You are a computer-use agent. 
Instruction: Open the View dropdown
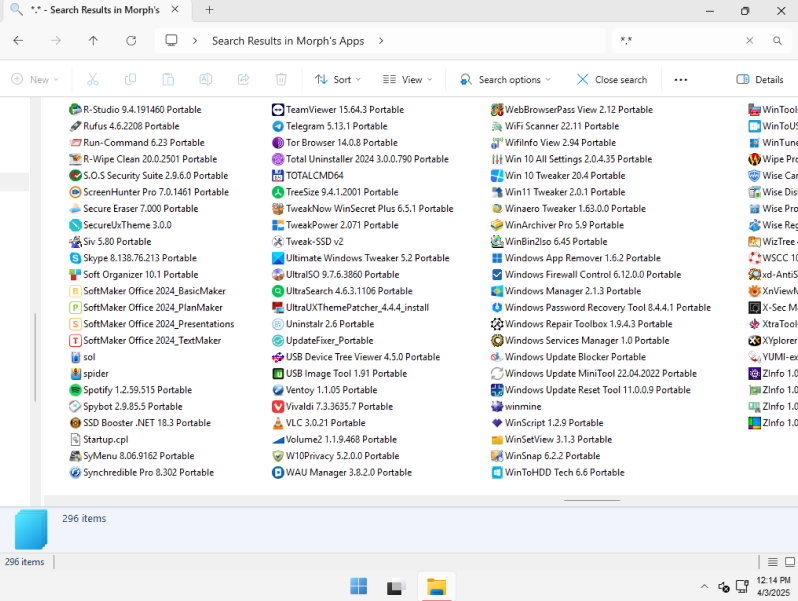pyautogui.click(x=408, y=79)
